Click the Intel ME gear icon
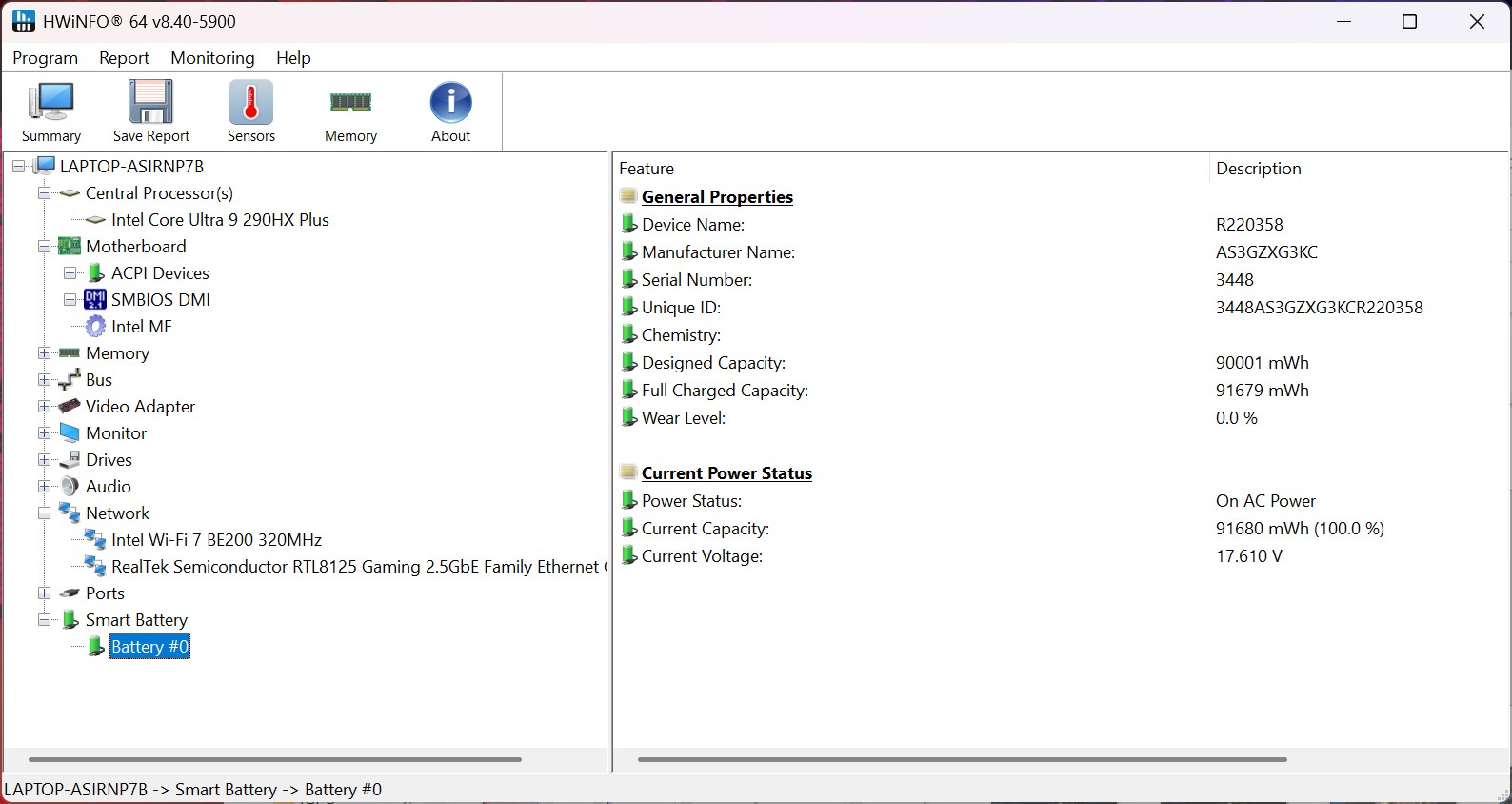1512x804 pixels. click(95, 327)
